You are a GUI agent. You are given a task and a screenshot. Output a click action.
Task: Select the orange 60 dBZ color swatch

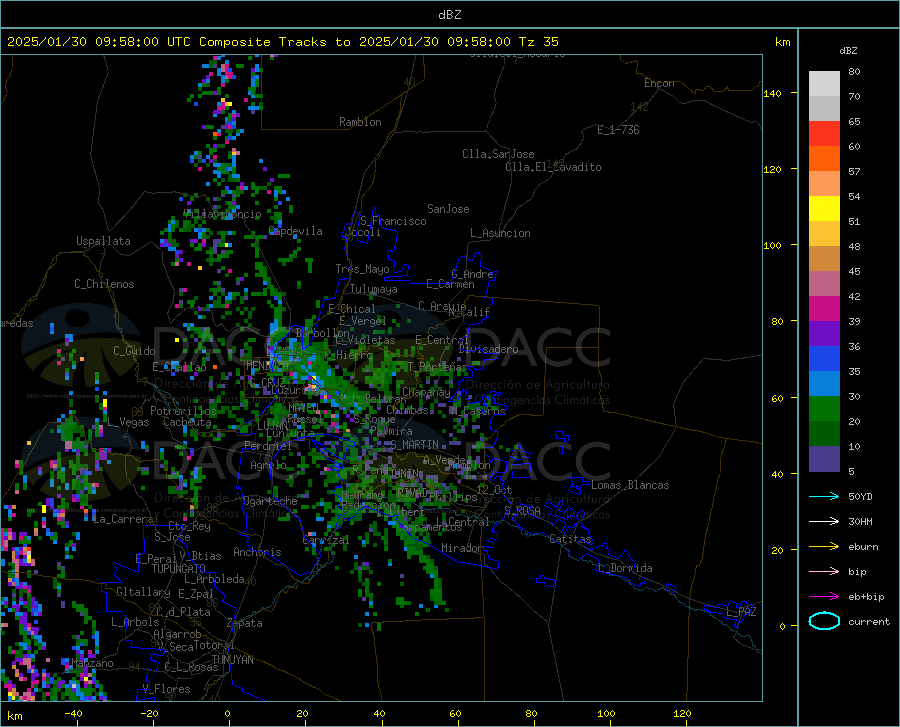824,158
